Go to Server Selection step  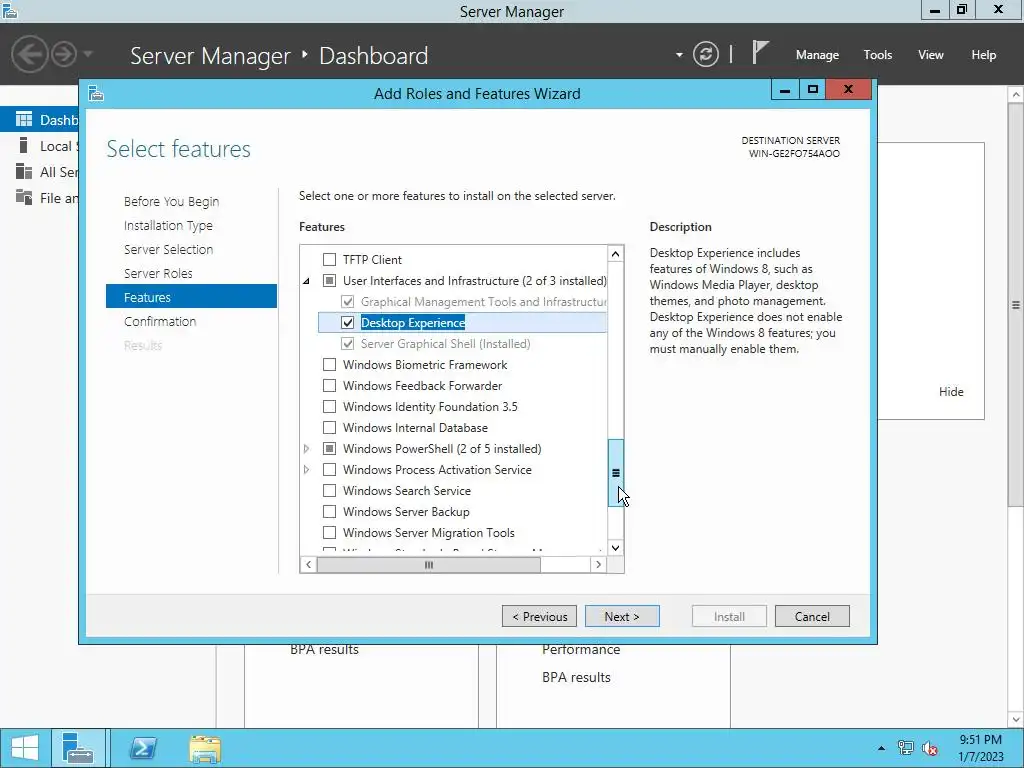pyautogui.click(x=168, y=249)
